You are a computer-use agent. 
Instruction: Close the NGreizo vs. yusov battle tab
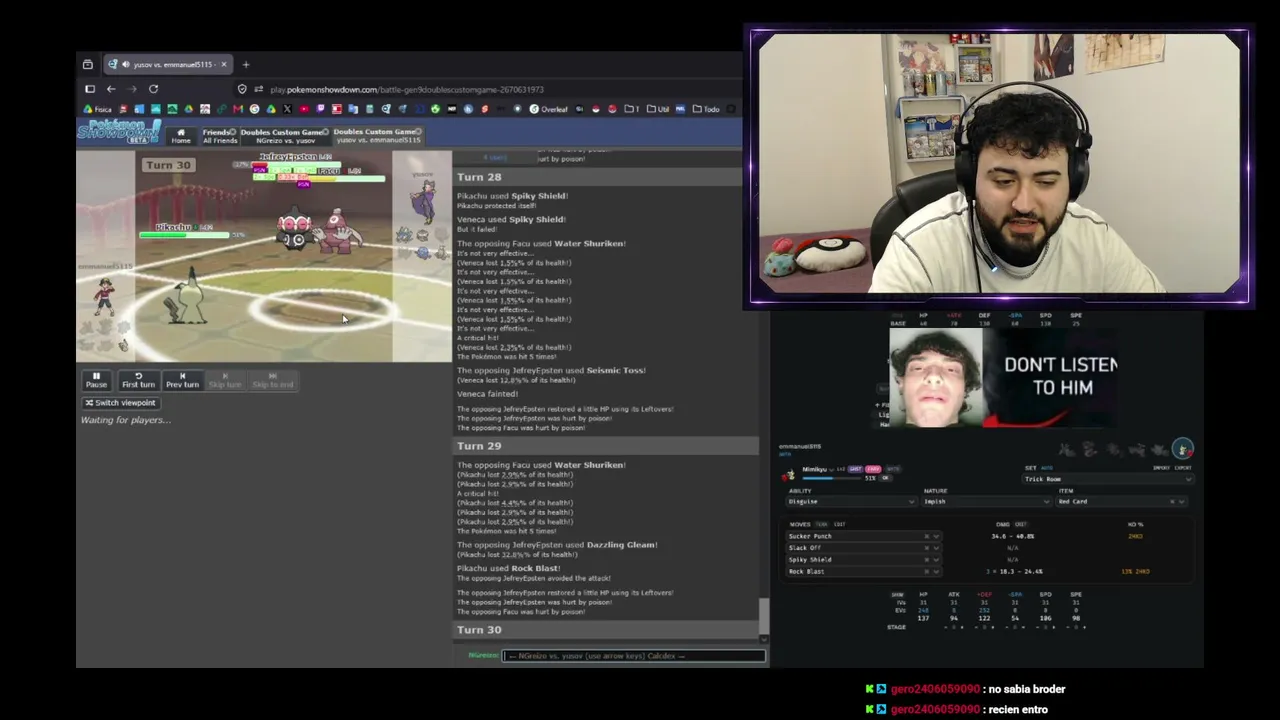[x=327, y=132]
